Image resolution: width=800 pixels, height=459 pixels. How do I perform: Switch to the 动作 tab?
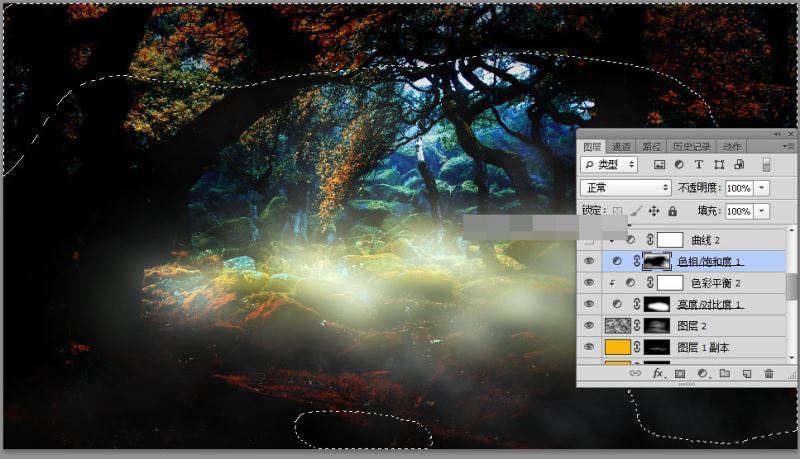pos(732,147)
